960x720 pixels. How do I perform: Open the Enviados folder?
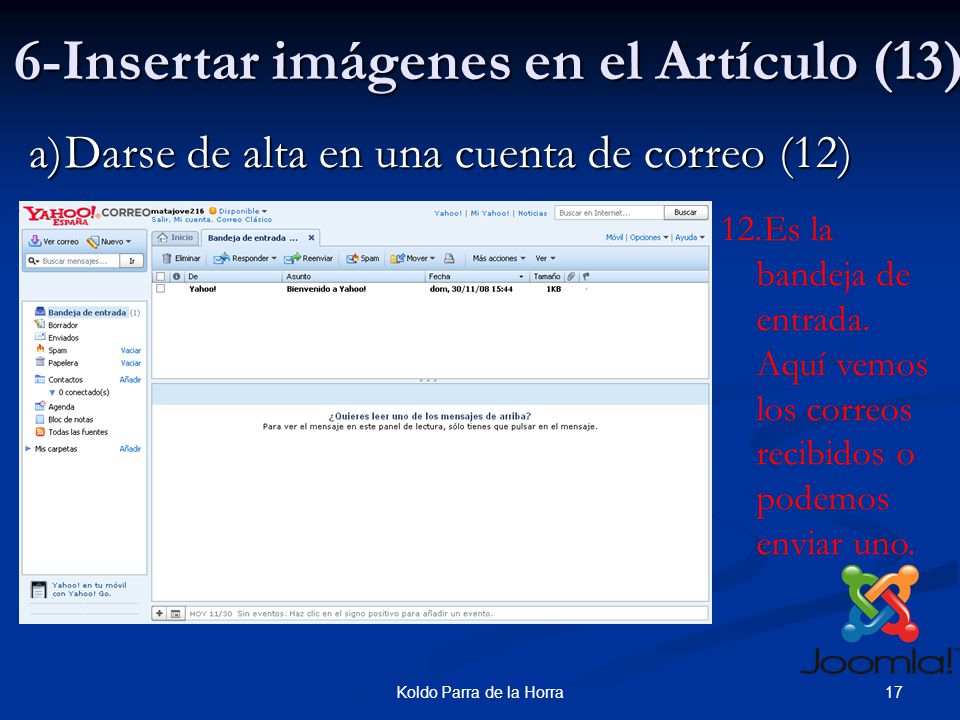[x=63, y=338]
